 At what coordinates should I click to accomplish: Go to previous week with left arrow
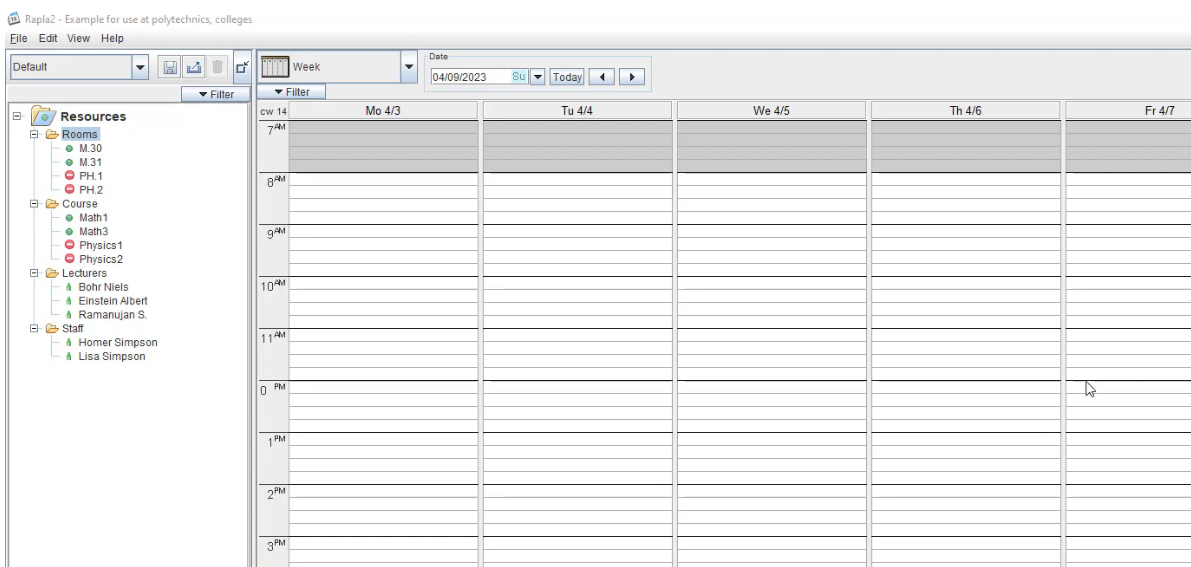[602, 77]
